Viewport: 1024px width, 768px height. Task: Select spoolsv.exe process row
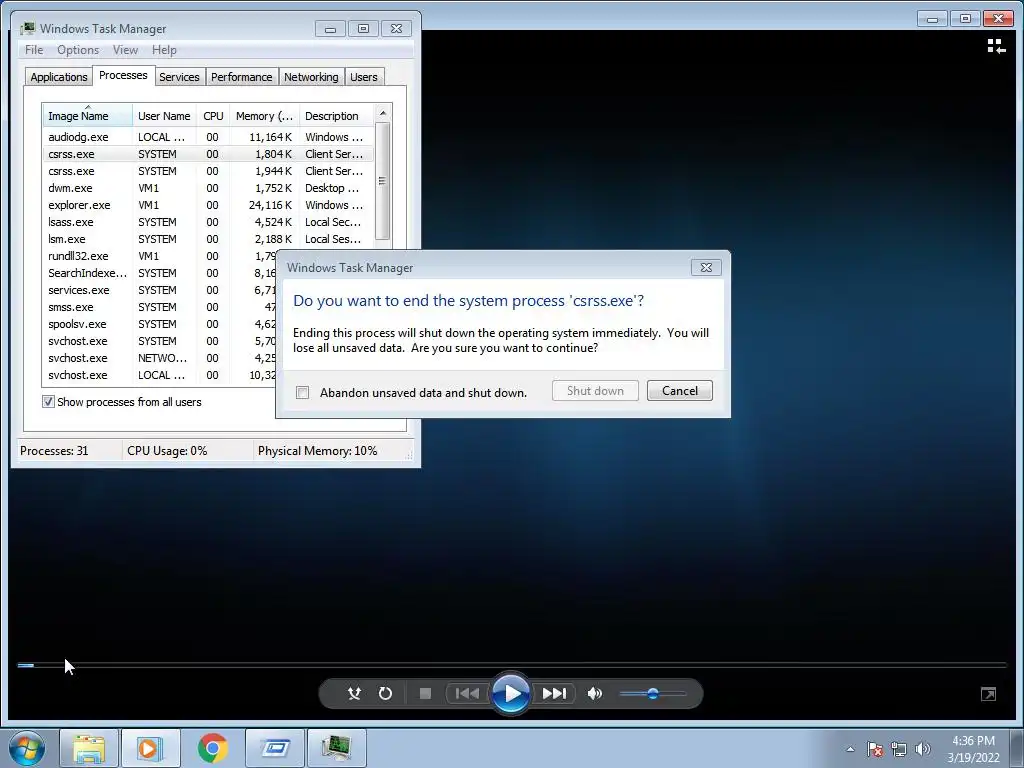click(x=159, y=323)
